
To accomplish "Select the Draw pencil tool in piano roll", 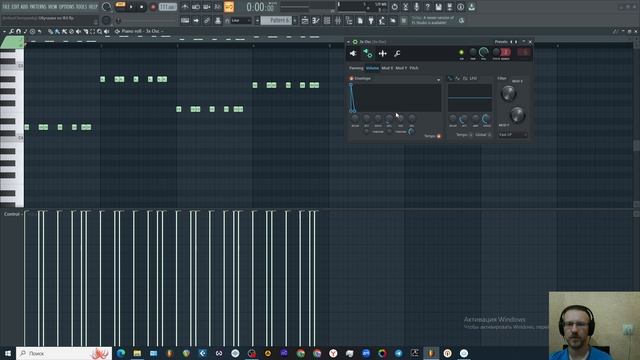I will (50, 31).
